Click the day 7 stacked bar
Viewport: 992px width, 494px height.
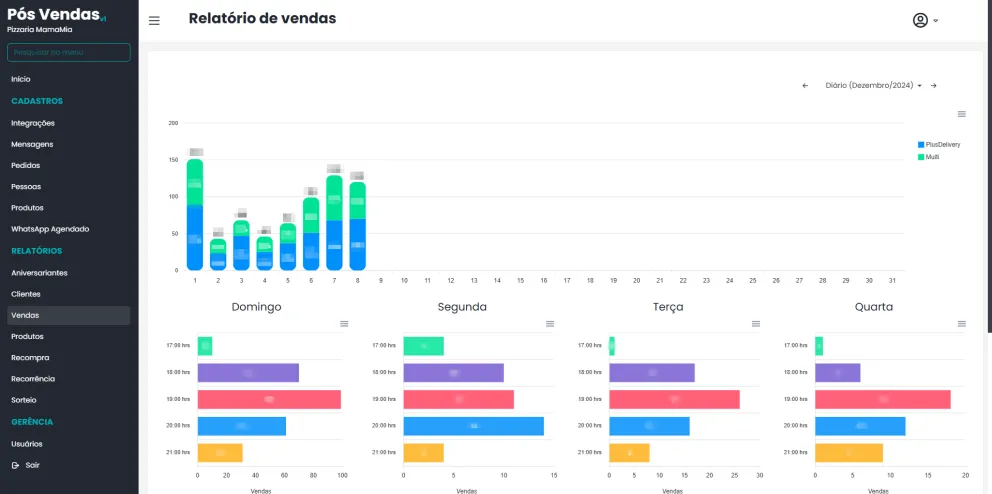point(335,223)
